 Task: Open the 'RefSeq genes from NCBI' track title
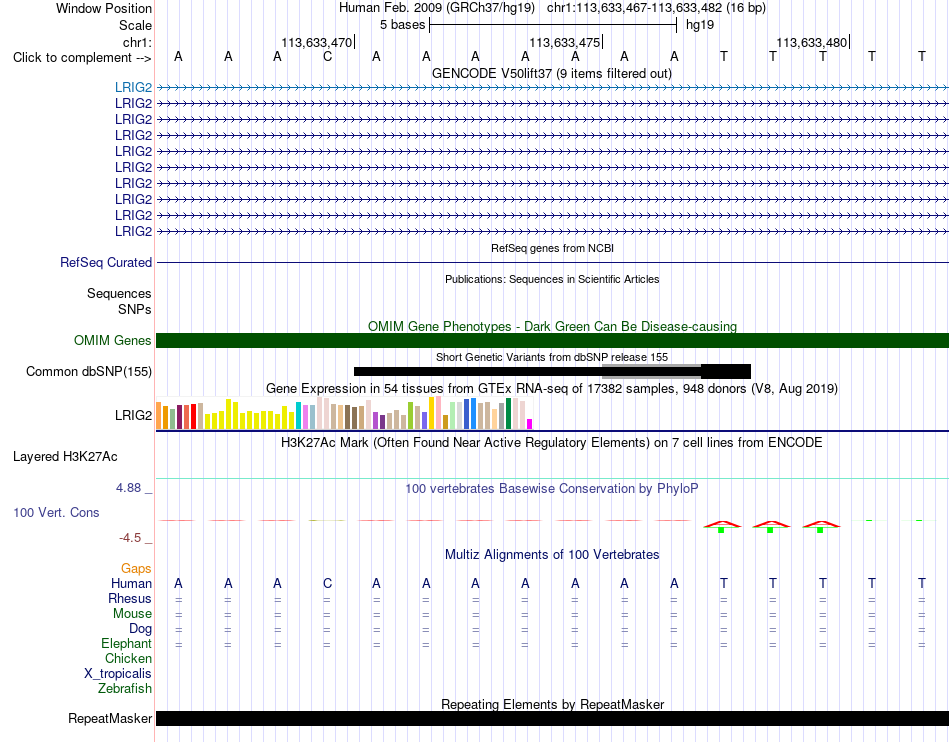(552, 248)
